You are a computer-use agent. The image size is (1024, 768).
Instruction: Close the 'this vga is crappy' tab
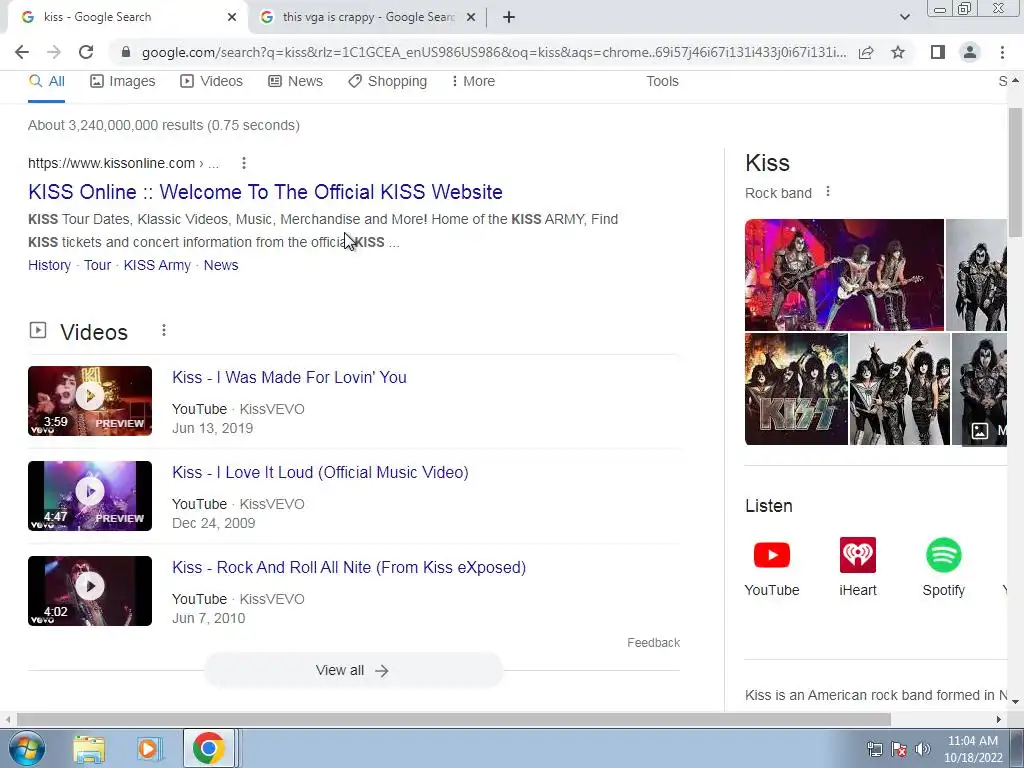pos(471,18)
